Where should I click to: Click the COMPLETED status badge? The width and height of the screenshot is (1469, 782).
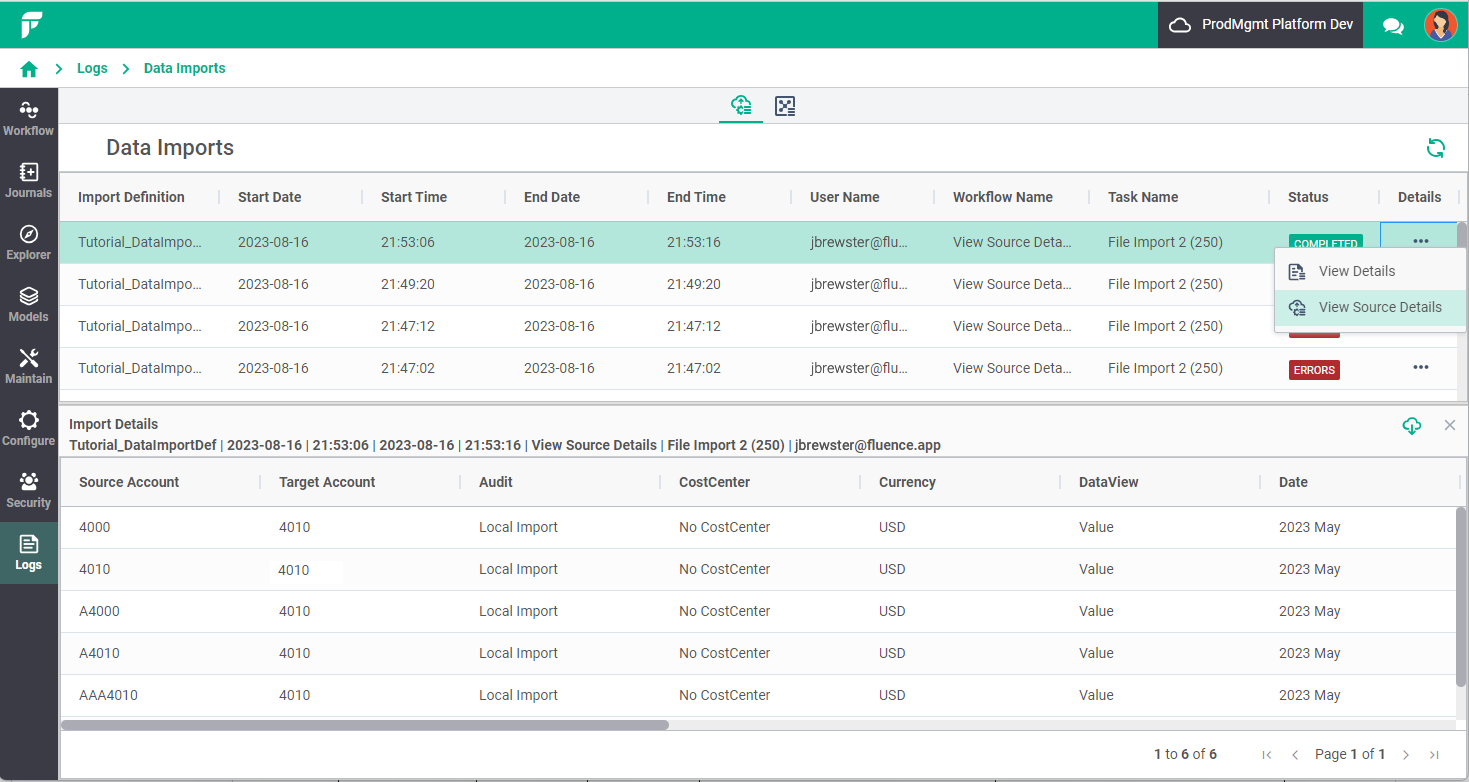(x=1325, y=243)
